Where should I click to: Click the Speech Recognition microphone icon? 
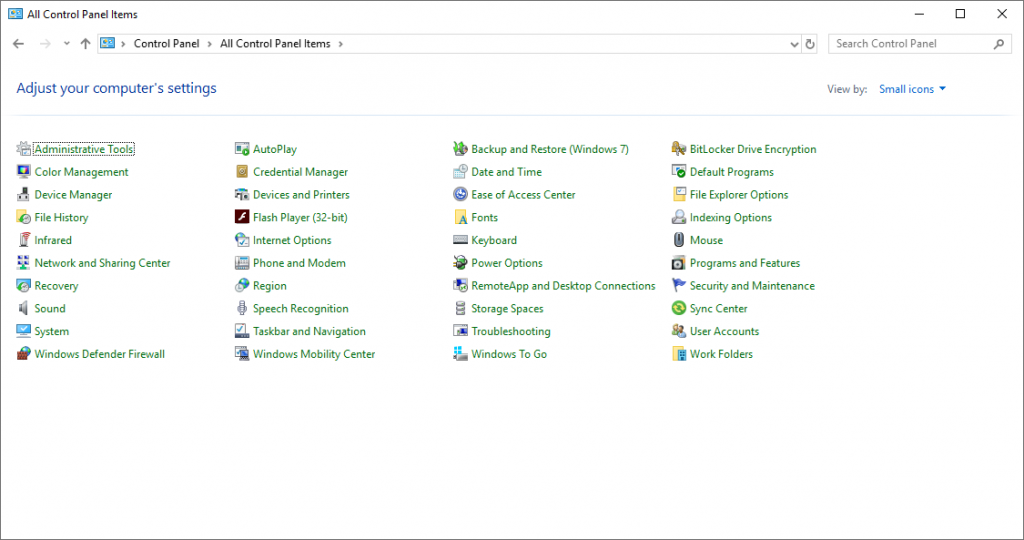tap(242, 308)
